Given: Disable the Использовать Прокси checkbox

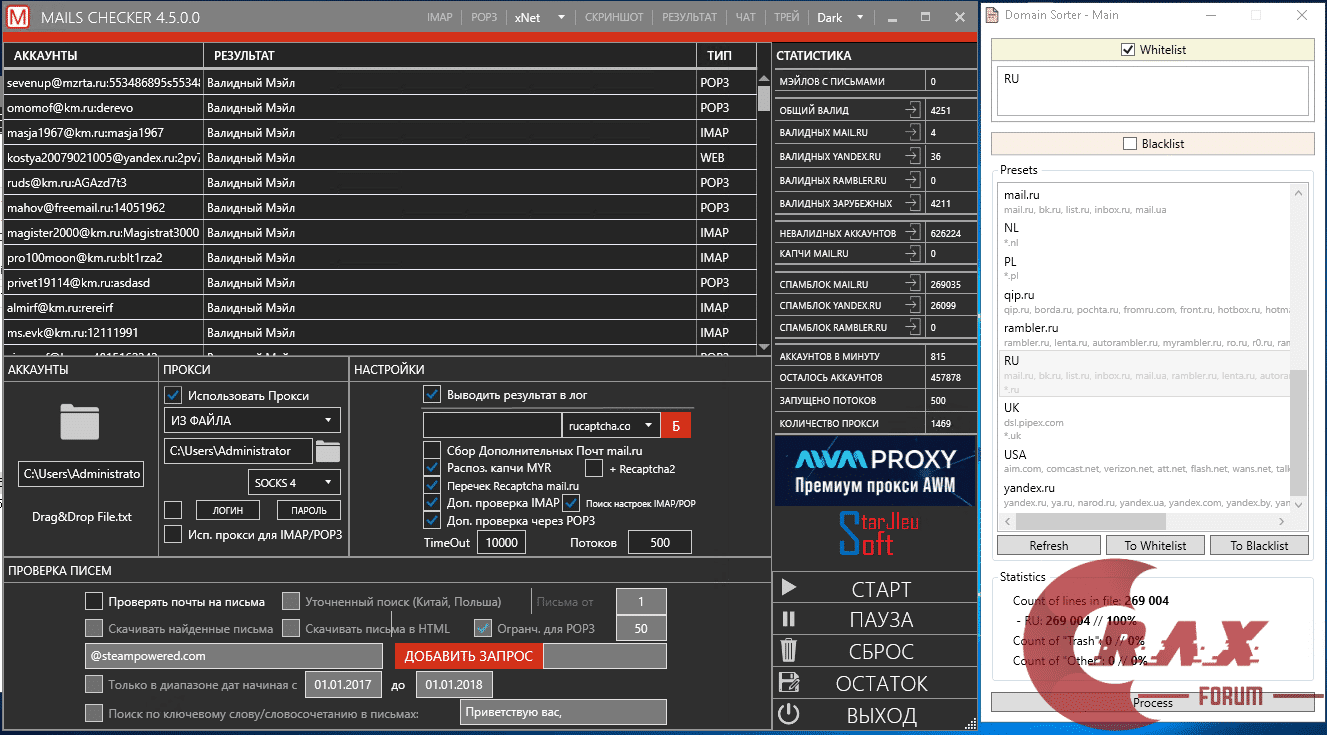Looking at the screenshot, I should [x=173, y=395].
